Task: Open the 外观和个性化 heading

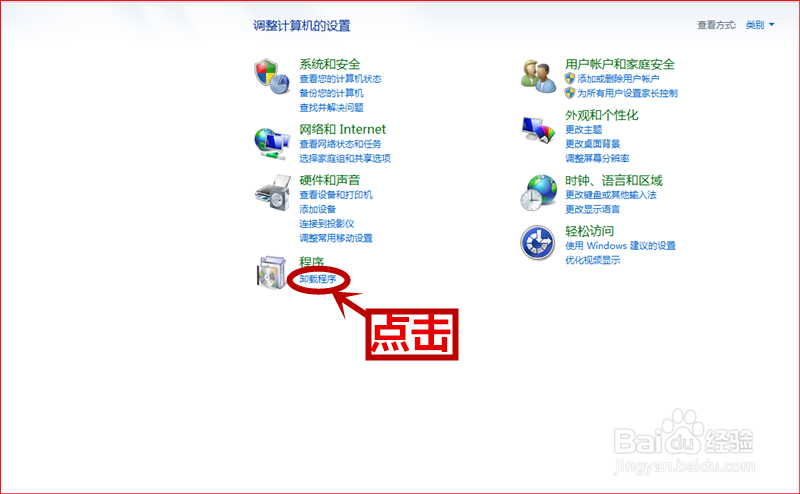Action: click(602, 115)
